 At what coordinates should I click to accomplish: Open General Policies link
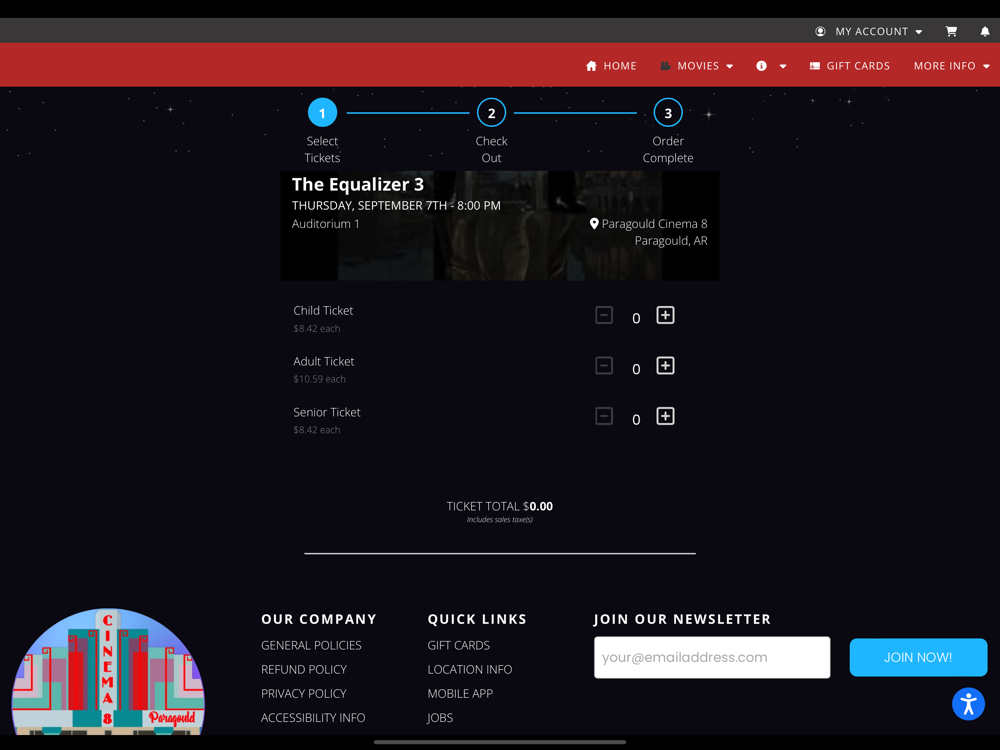coord(311,645)
